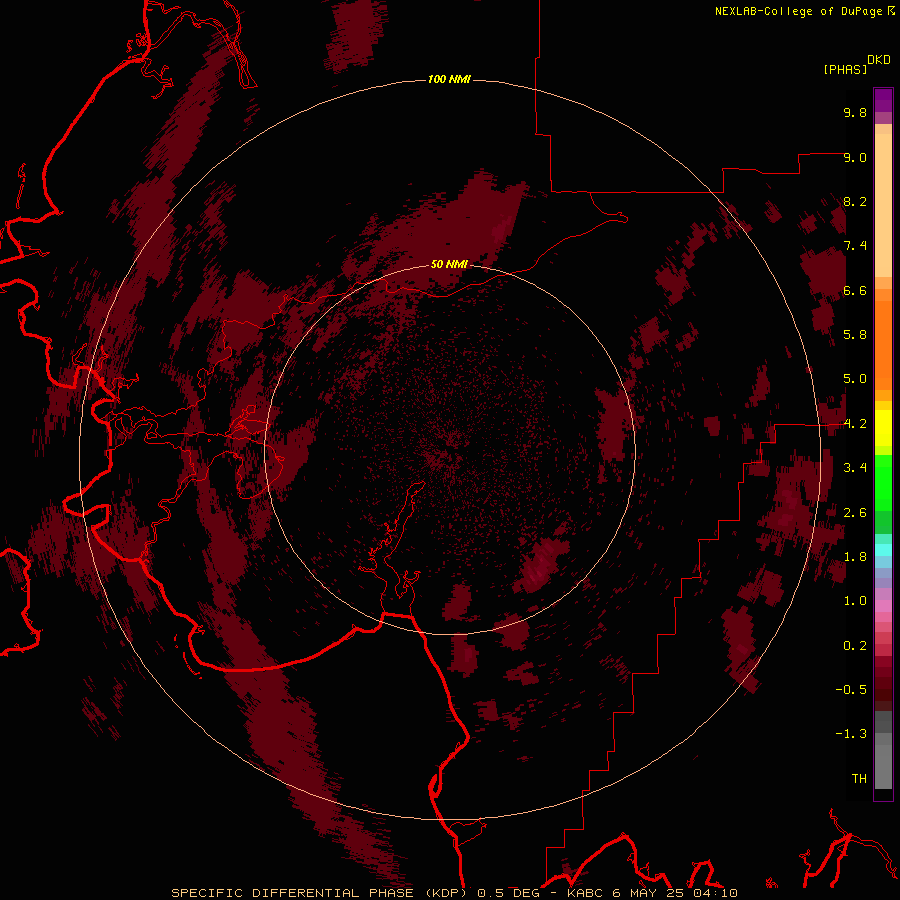Click the 5.0 scale value

[x=855, y=379]
